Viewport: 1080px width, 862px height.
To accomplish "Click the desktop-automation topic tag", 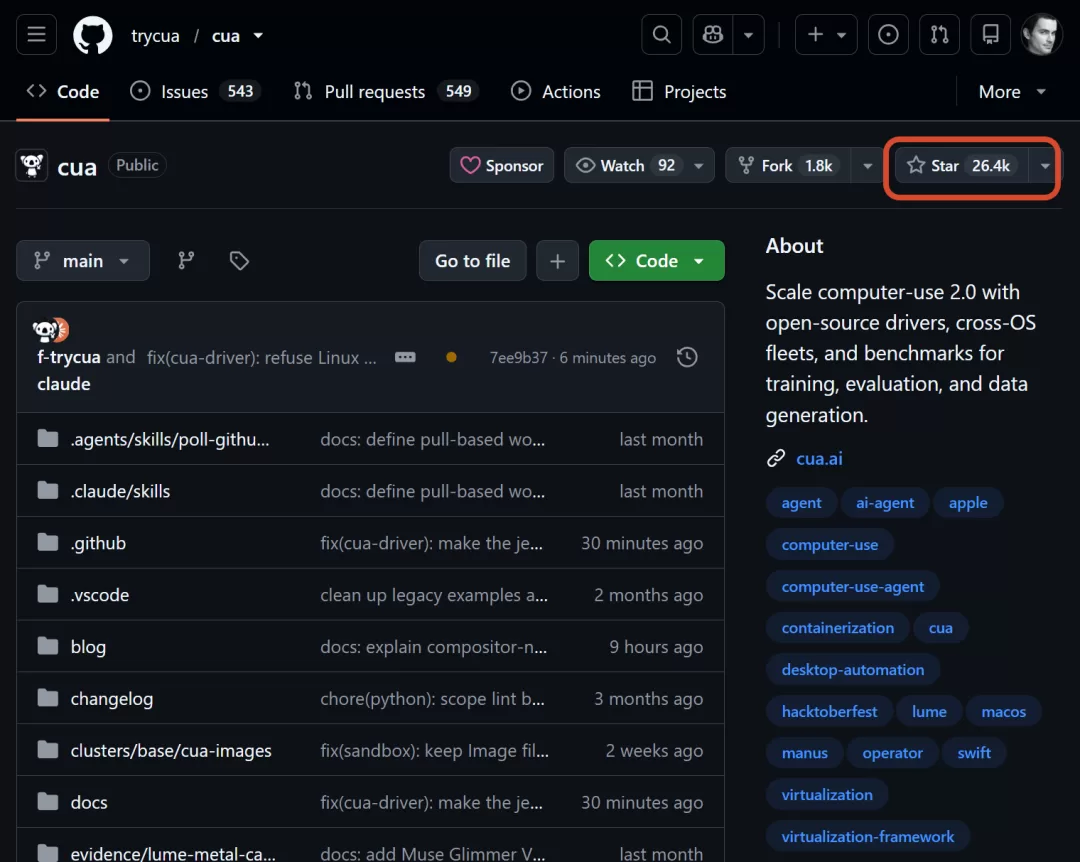I will pos(853,670).
